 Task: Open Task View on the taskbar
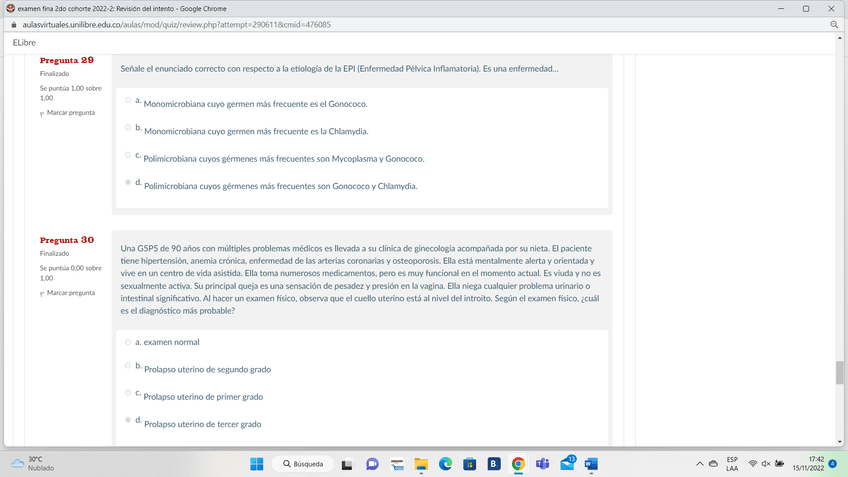pyautogui.click(x=347, y=465)
